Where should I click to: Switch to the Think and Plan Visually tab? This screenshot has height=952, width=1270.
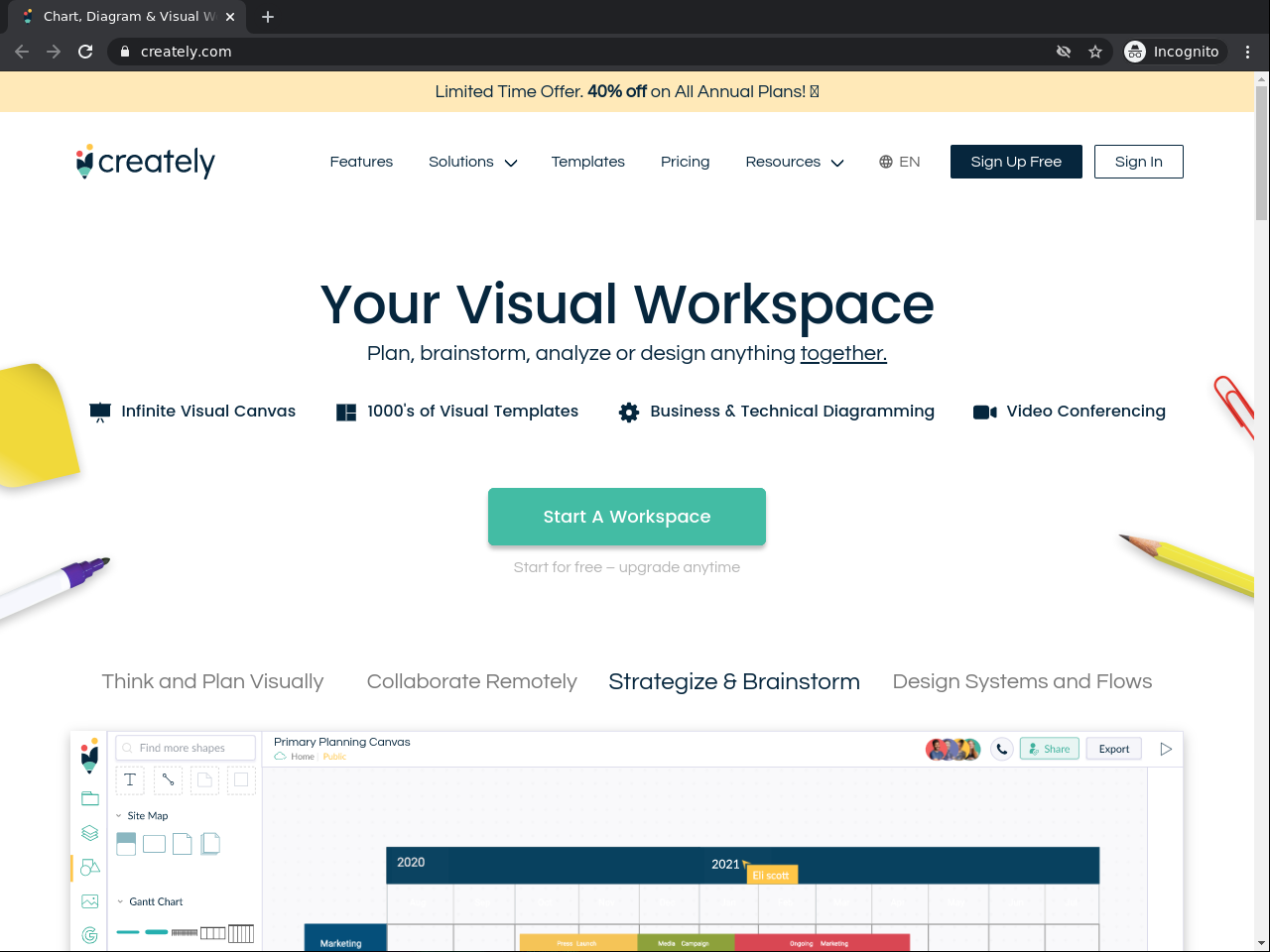point(212,681)
